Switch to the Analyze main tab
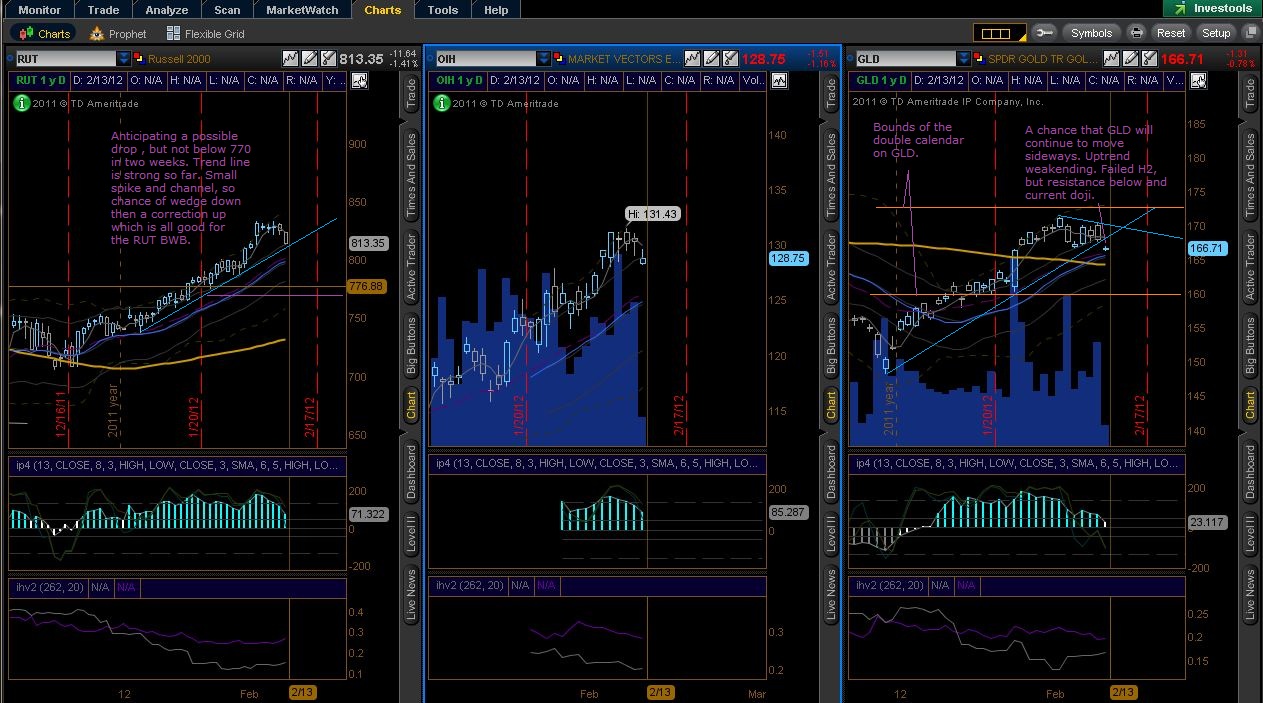 tap(166, 10)
